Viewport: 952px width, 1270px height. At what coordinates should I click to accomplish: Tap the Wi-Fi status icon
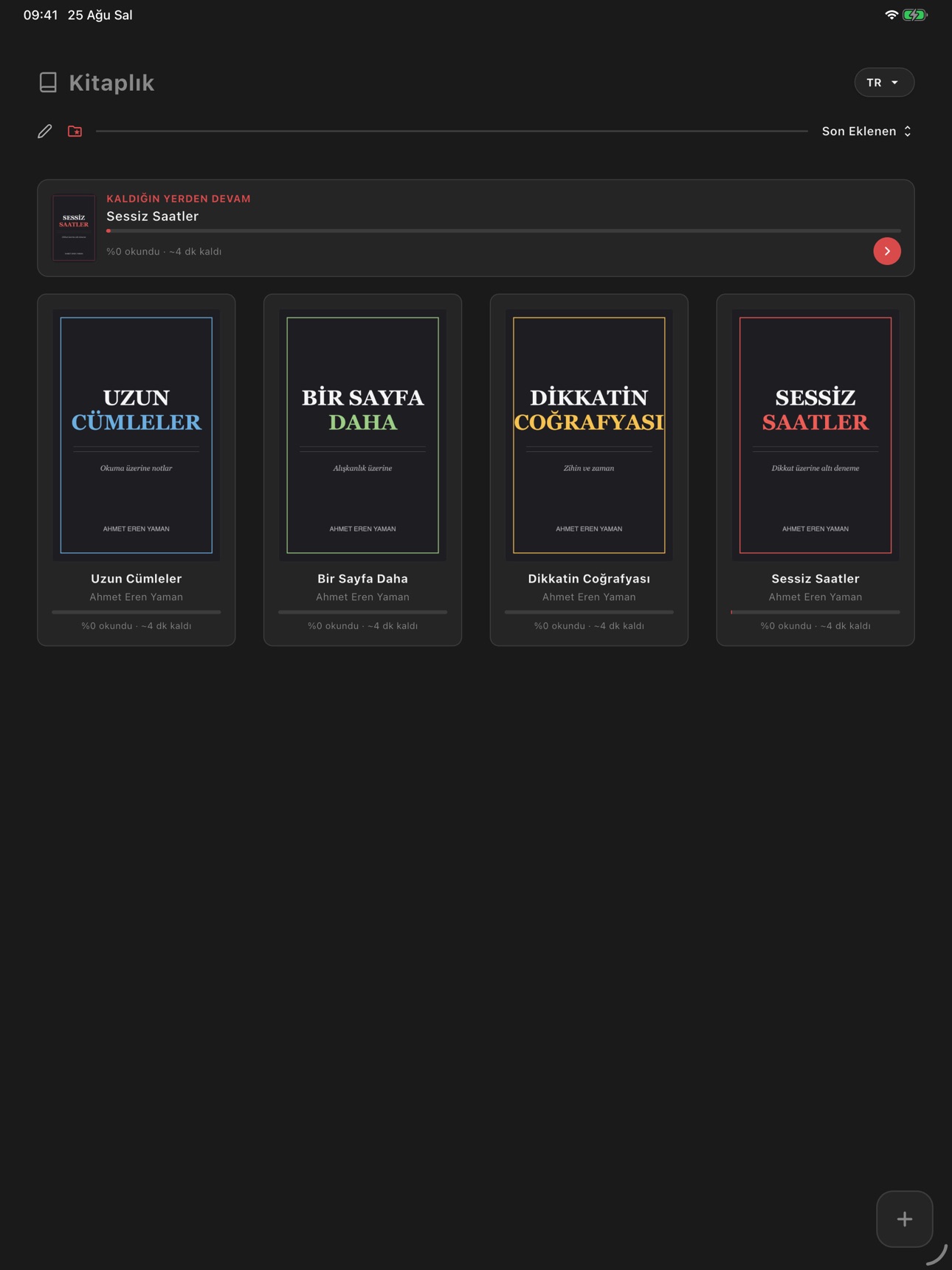(x=891, y=15)
